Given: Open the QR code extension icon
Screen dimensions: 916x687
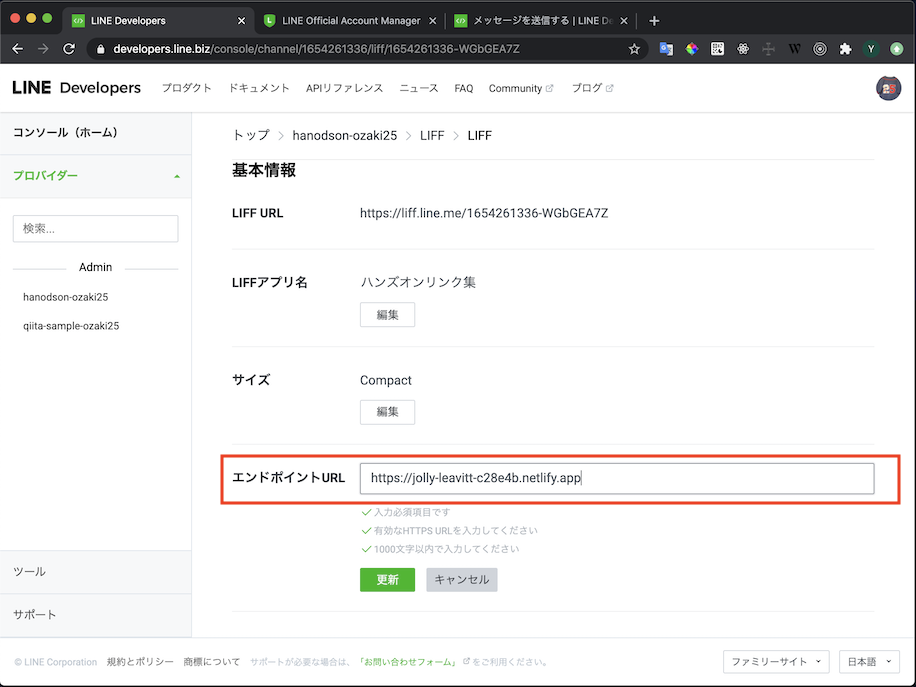Looking at the screenshot, I should [717, 49].
